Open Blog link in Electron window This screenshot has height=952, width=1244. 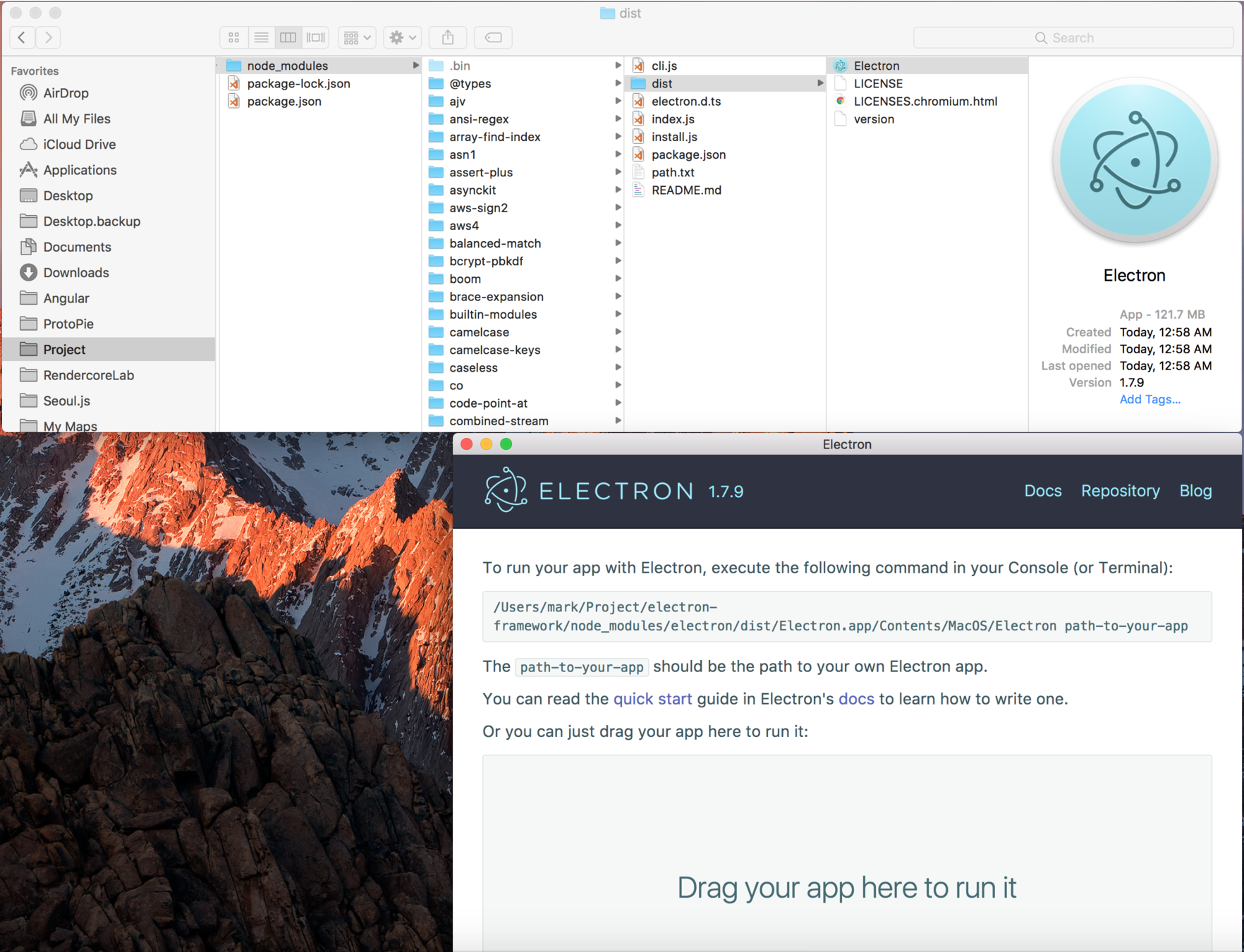click(x=1196, y=491)
